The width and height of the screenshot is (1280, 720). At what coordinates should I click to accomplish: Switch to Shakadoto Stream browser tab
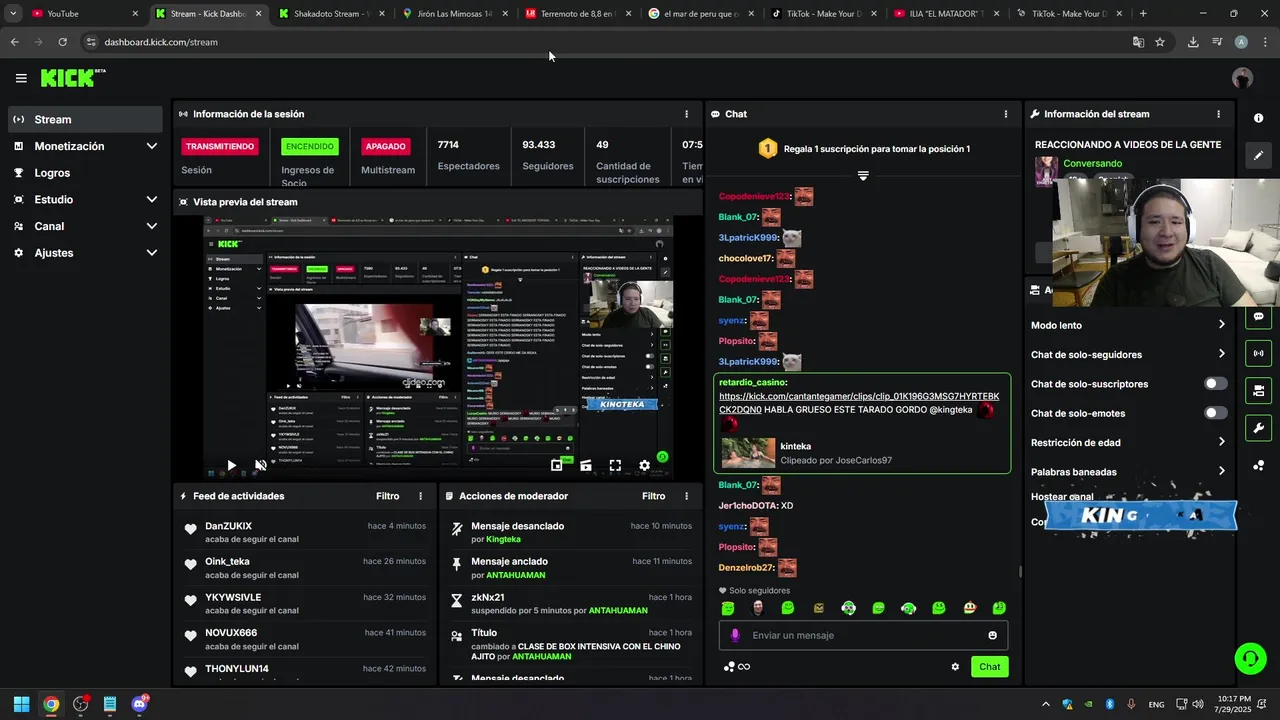click(x=333, y=14)
